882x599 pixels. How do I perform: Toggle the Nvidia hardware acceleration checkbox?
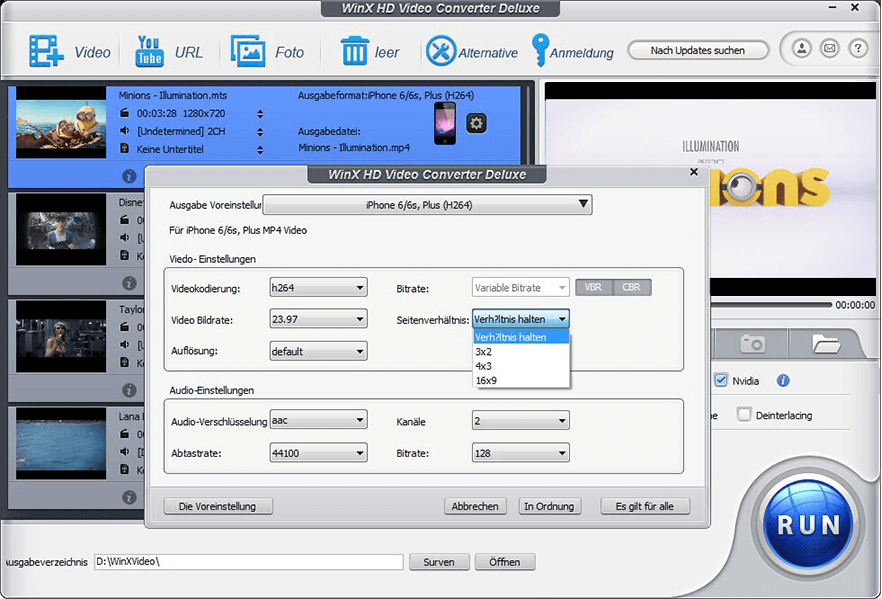coord(721,380)
